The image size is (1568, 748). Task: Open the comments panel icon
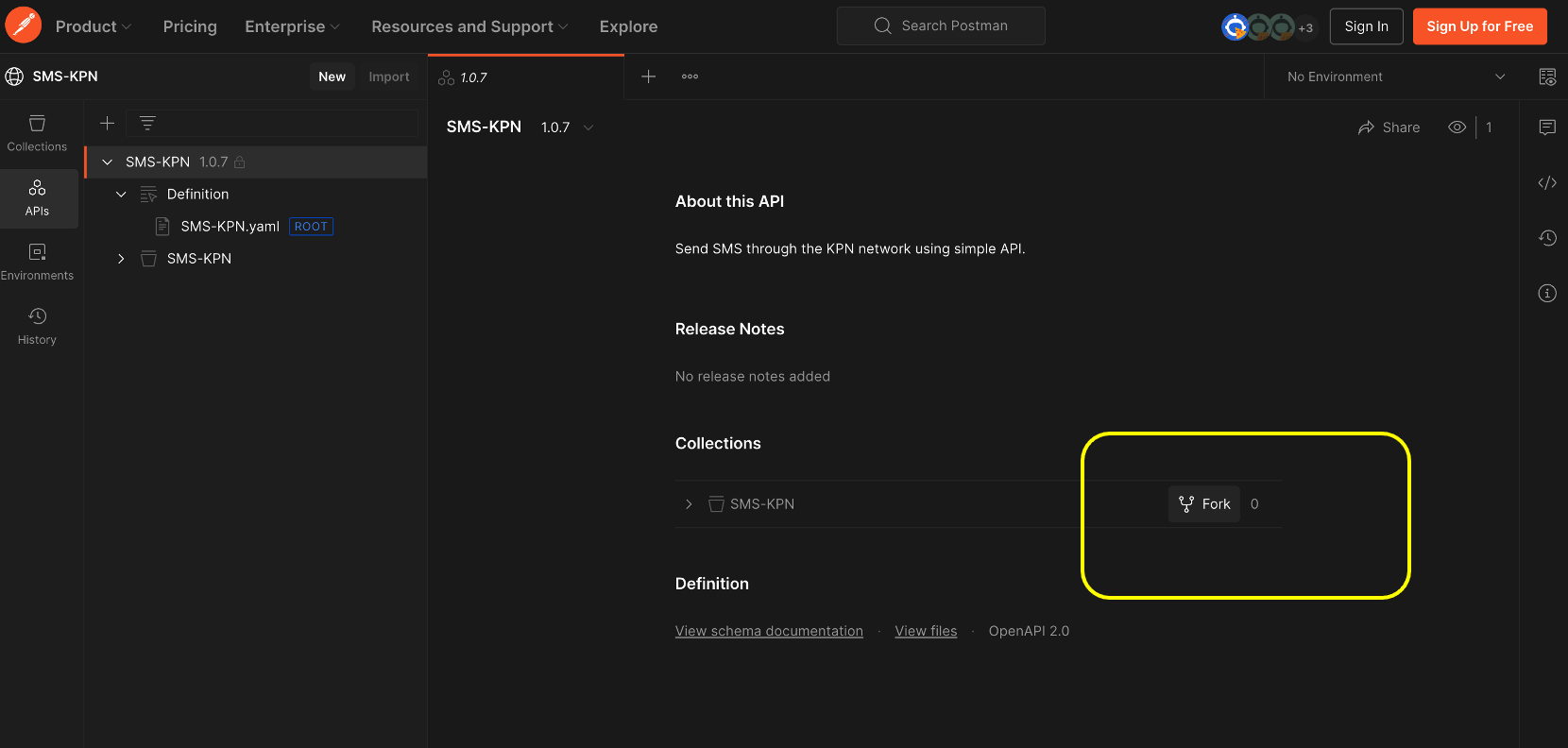(1547, 127)
